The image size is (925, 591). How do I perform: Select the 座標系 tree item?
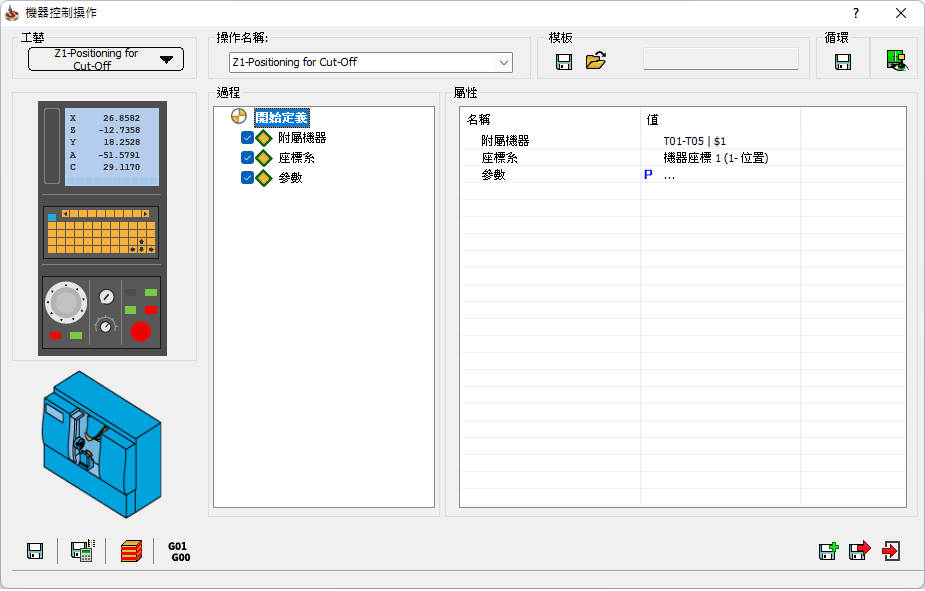[296, 157]
